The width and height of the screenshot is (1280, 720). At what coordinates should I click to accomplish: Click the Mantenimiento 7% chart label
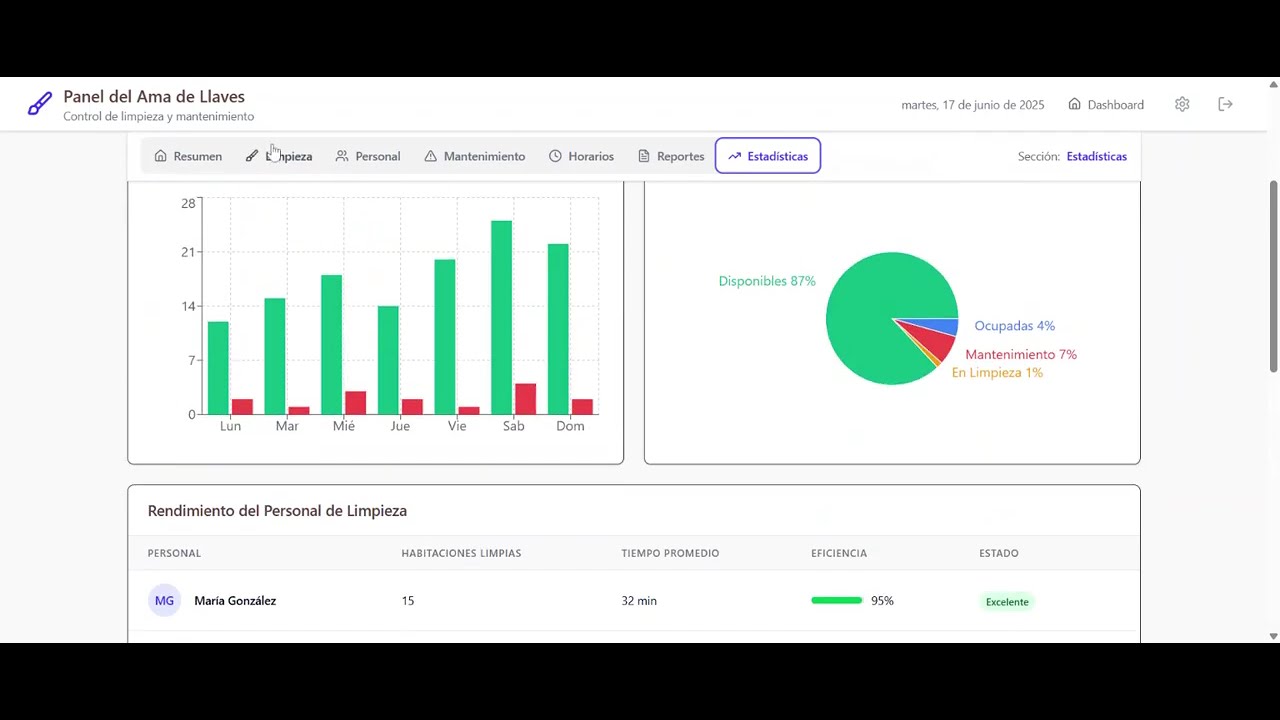1021,355
